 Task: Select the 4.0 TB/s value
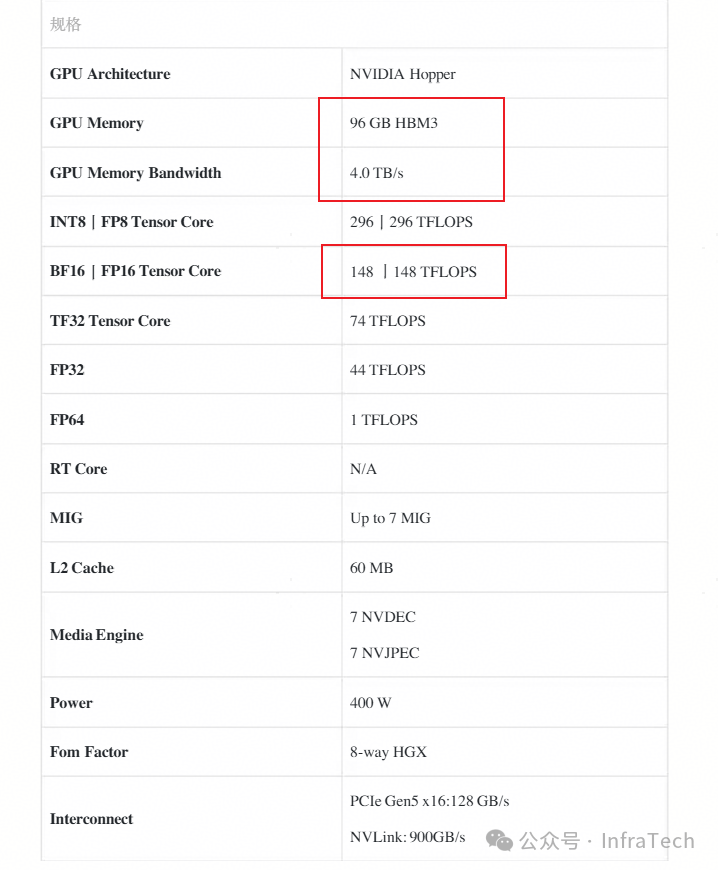tap(377, 173)
